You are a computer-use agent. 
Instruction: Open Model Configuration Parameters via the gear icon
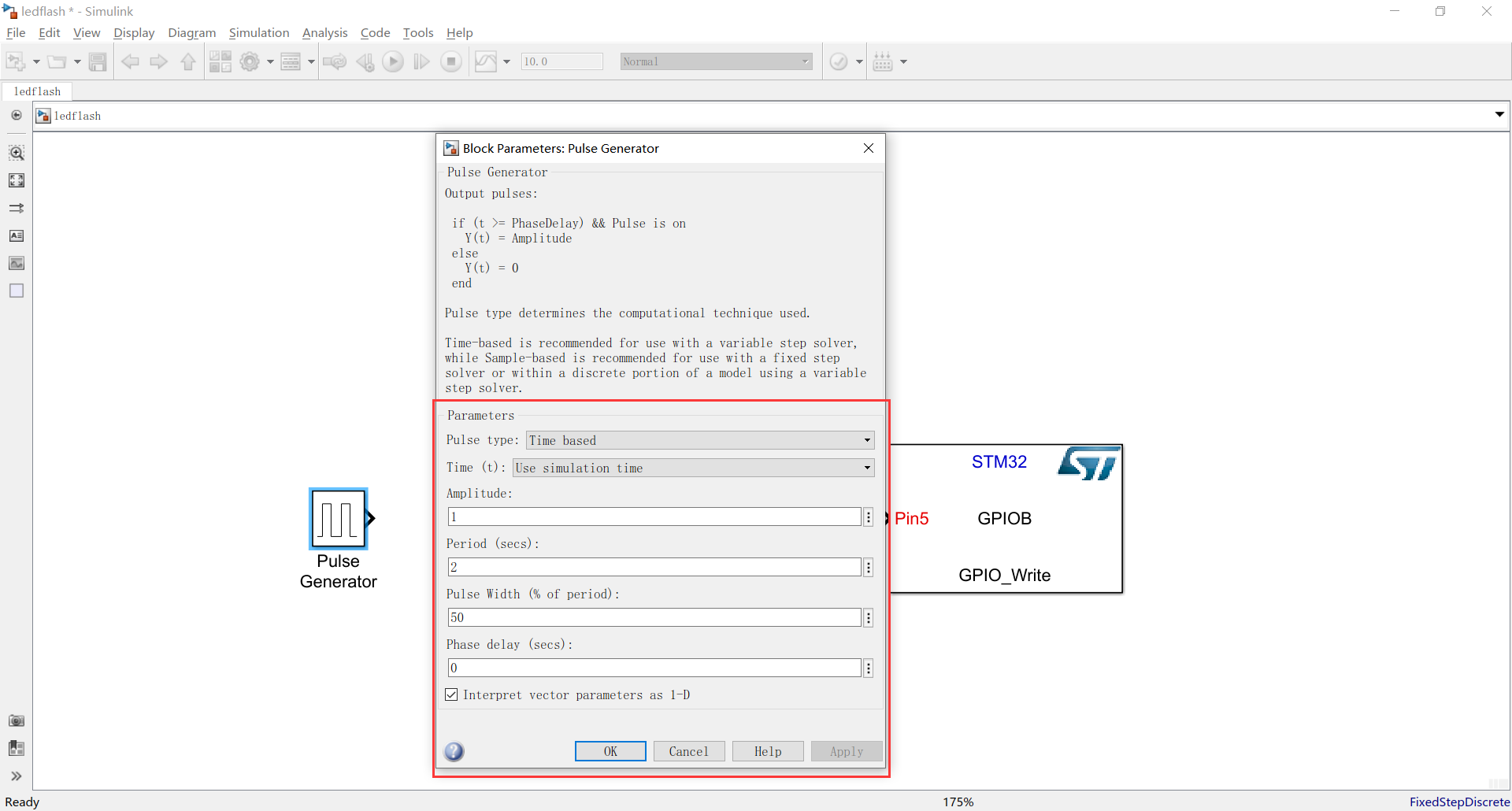click(250, 61)
